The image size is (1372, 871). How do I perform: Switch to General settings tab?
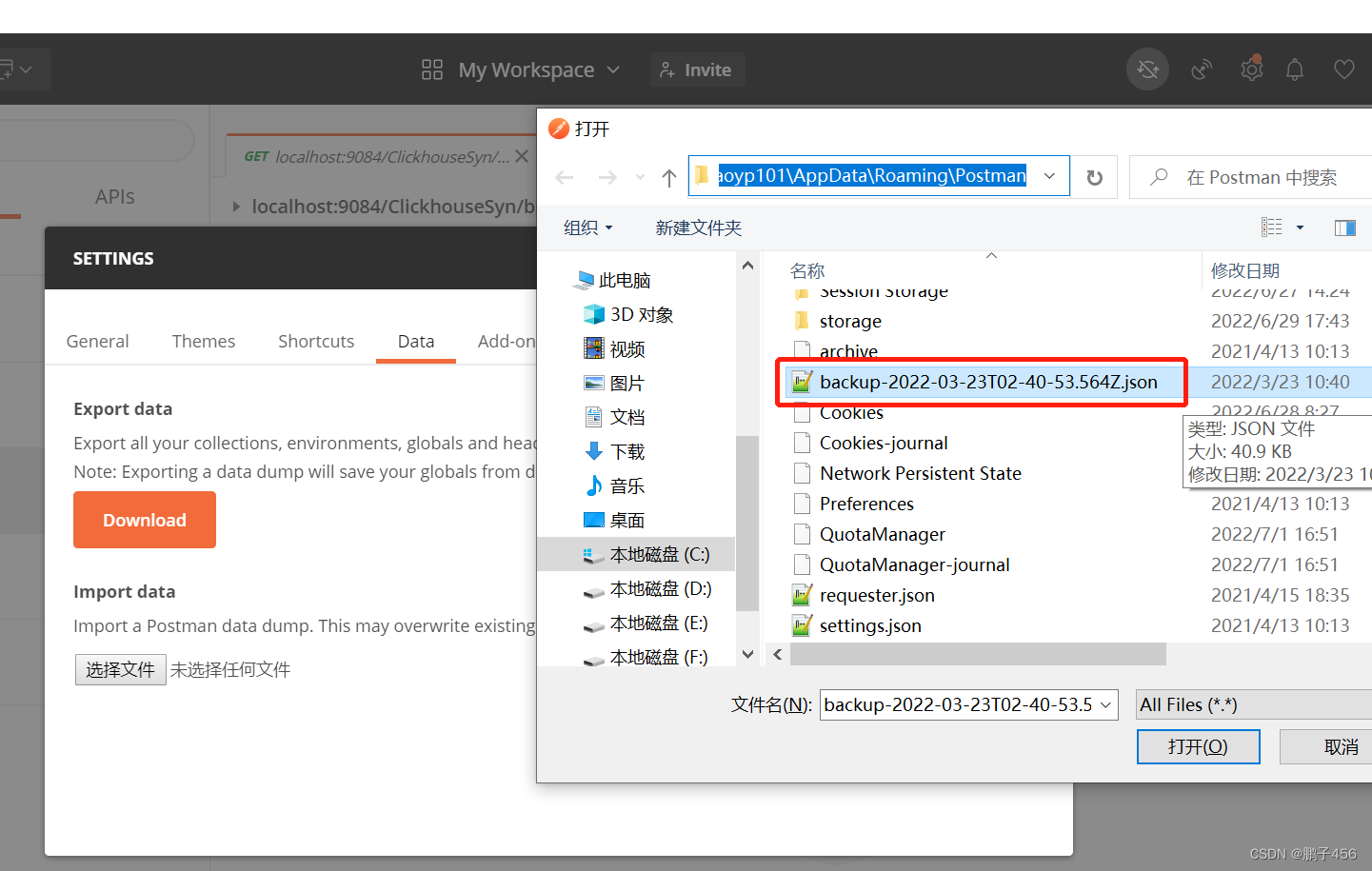pyautogui.click(x=97, y=341)
